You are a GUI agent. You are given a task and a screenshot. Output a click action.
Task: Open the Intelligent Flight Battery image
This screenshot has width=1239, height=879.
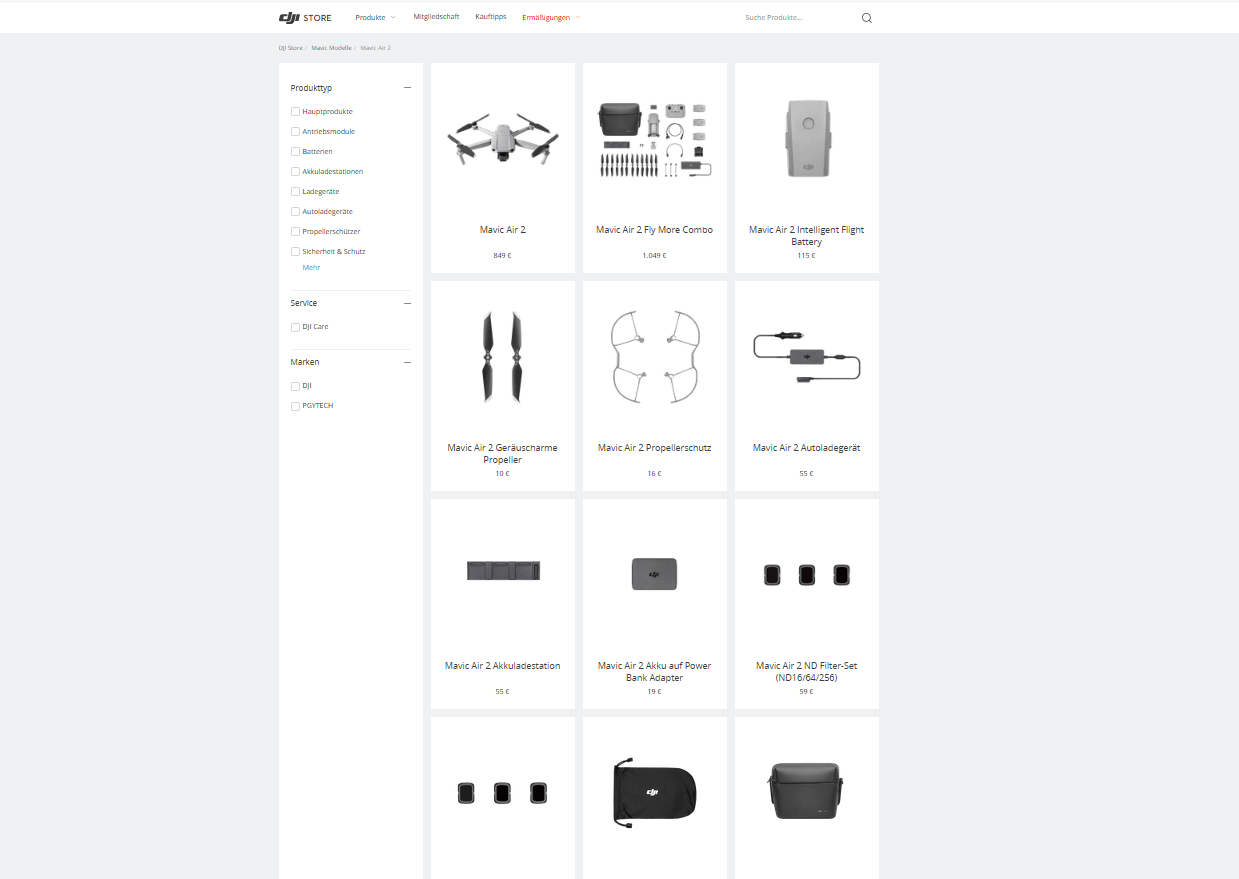pos(807,138)
